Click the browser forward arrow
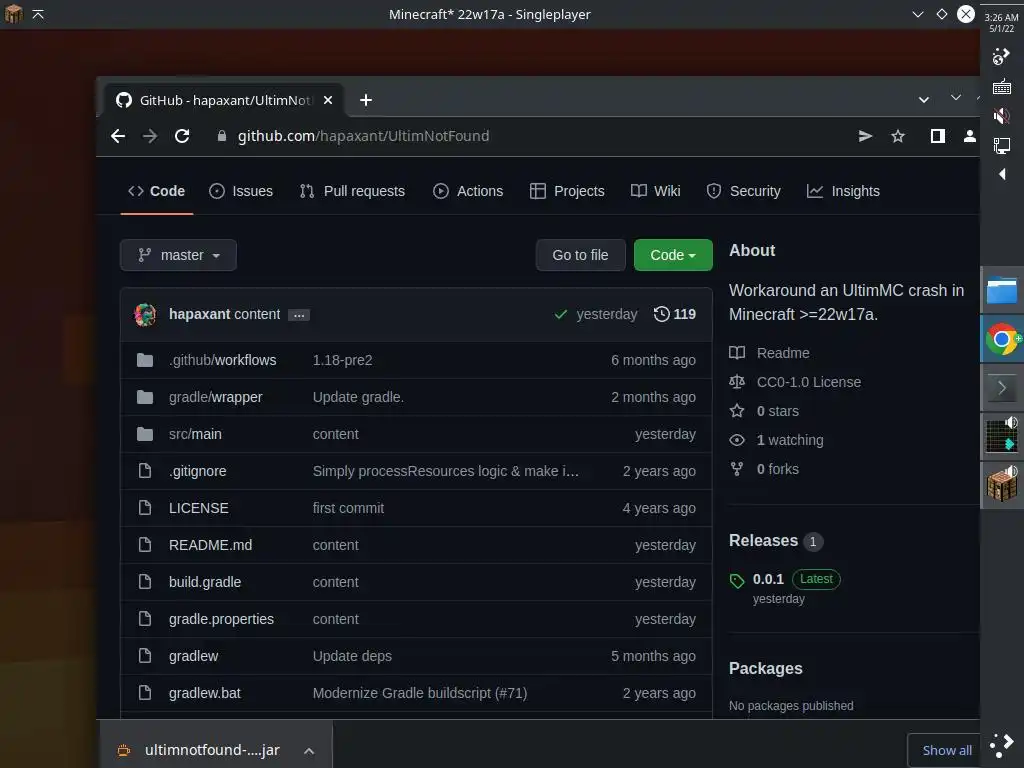This screenshot has width=1024, height=768. [x=150, y=136]
